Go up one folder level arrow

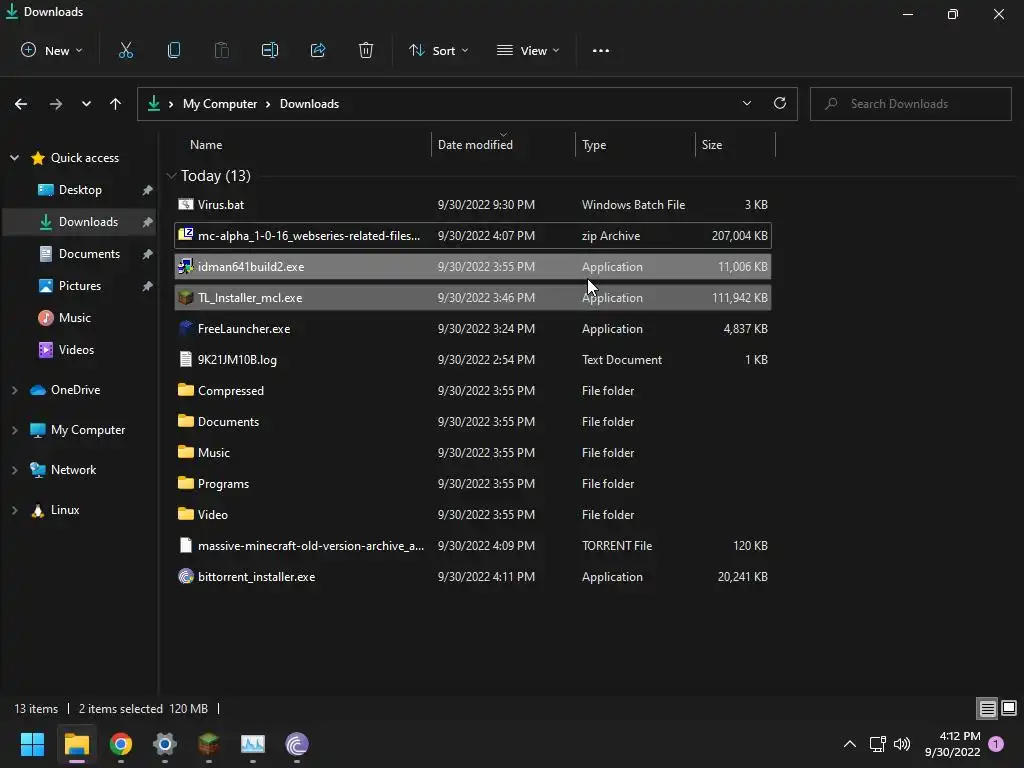point(116,104)
